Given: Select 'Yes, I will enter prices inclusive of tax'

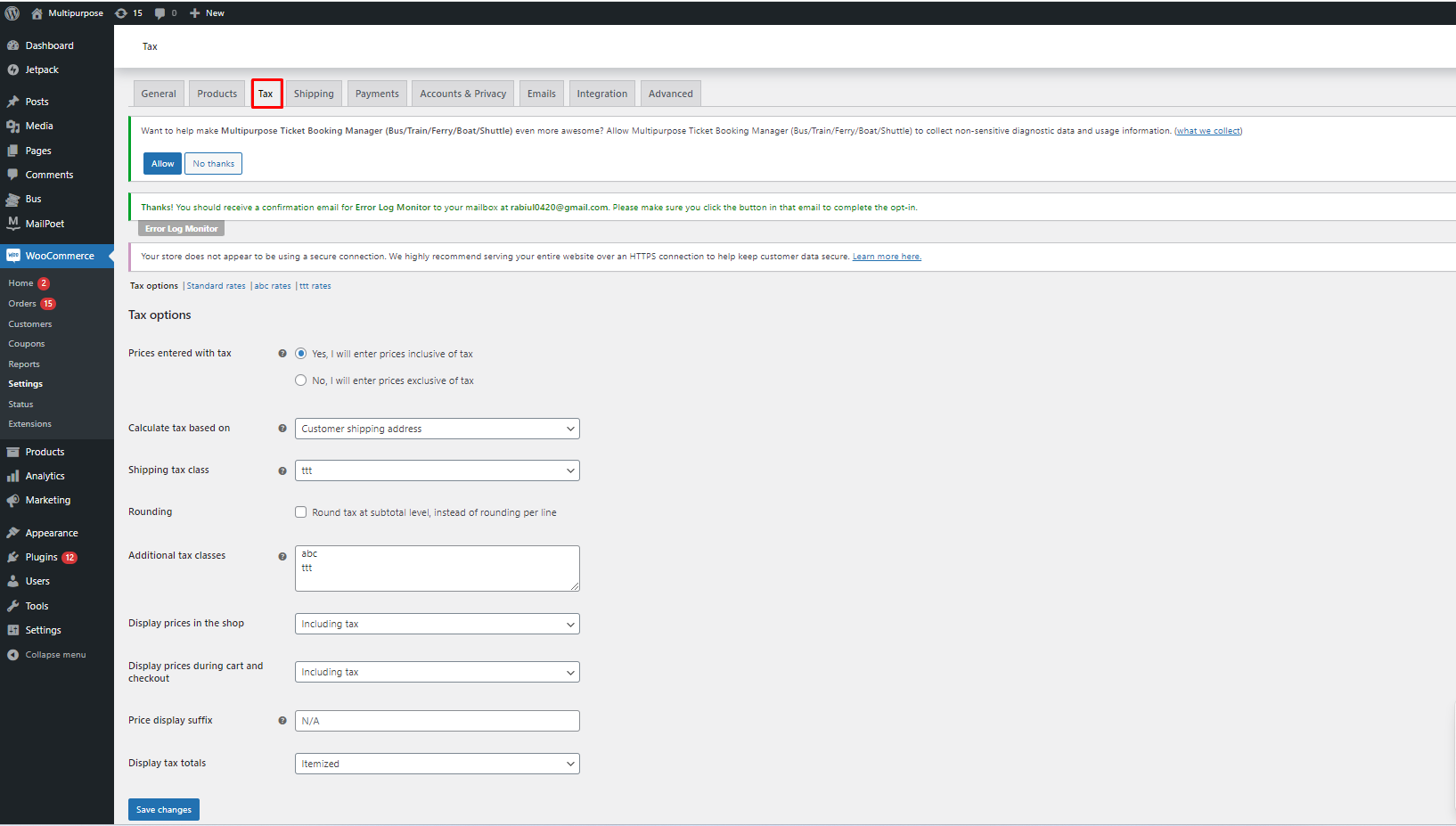Looking at the screenshot, I should [x=301, y=353].
